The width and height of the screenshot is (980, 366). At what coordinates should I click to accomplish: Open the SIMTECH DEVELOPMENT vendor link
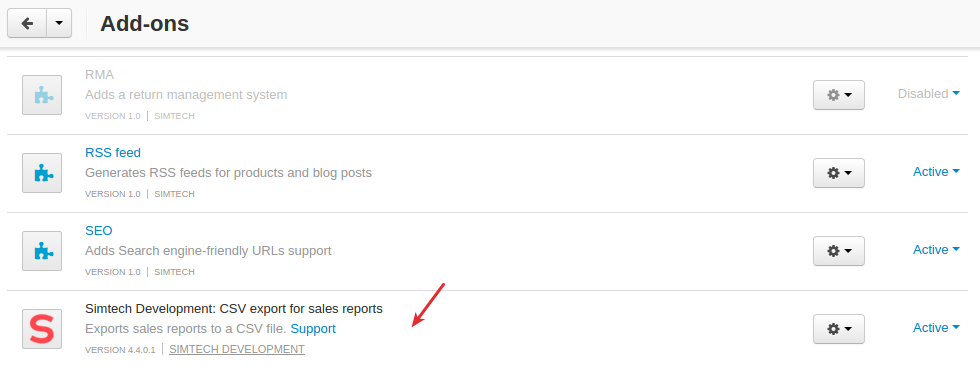tap(237, 349)
